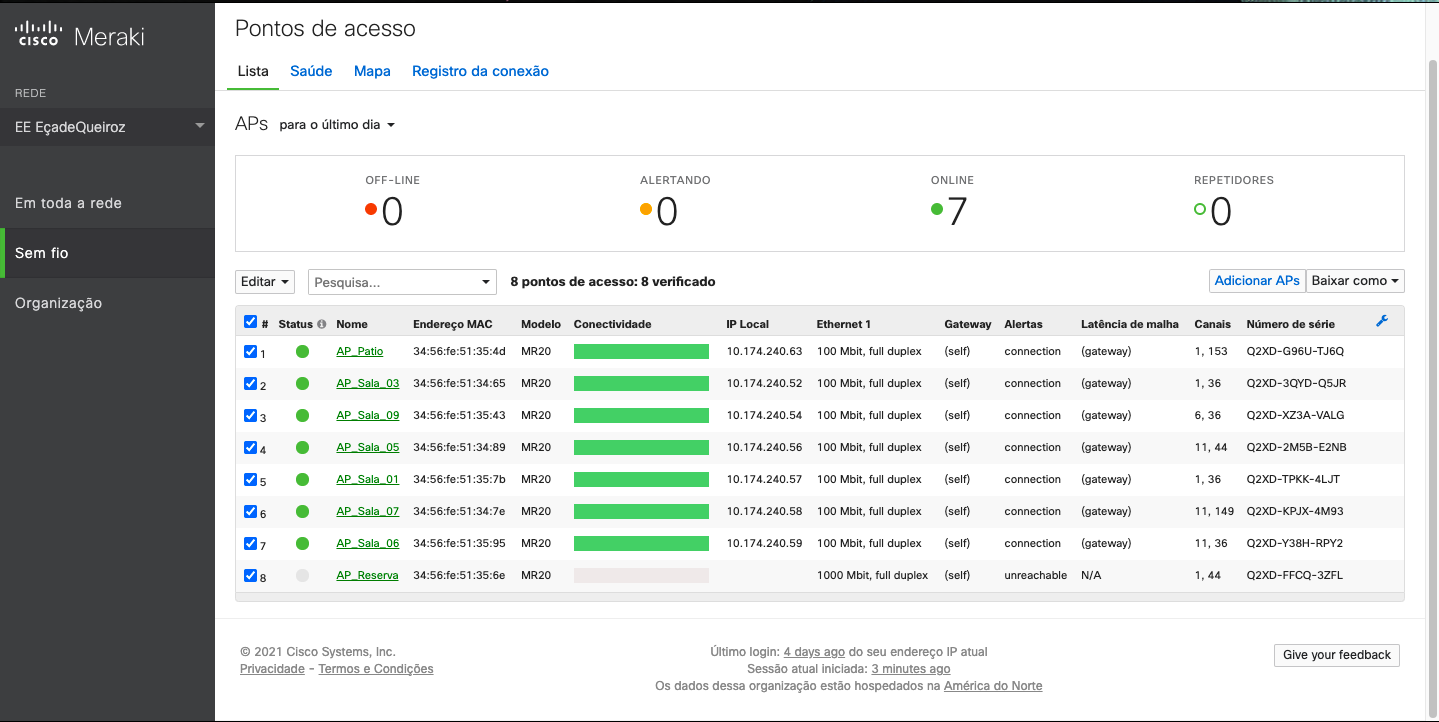Click the orange Alertando status indicator

(646, 209)
